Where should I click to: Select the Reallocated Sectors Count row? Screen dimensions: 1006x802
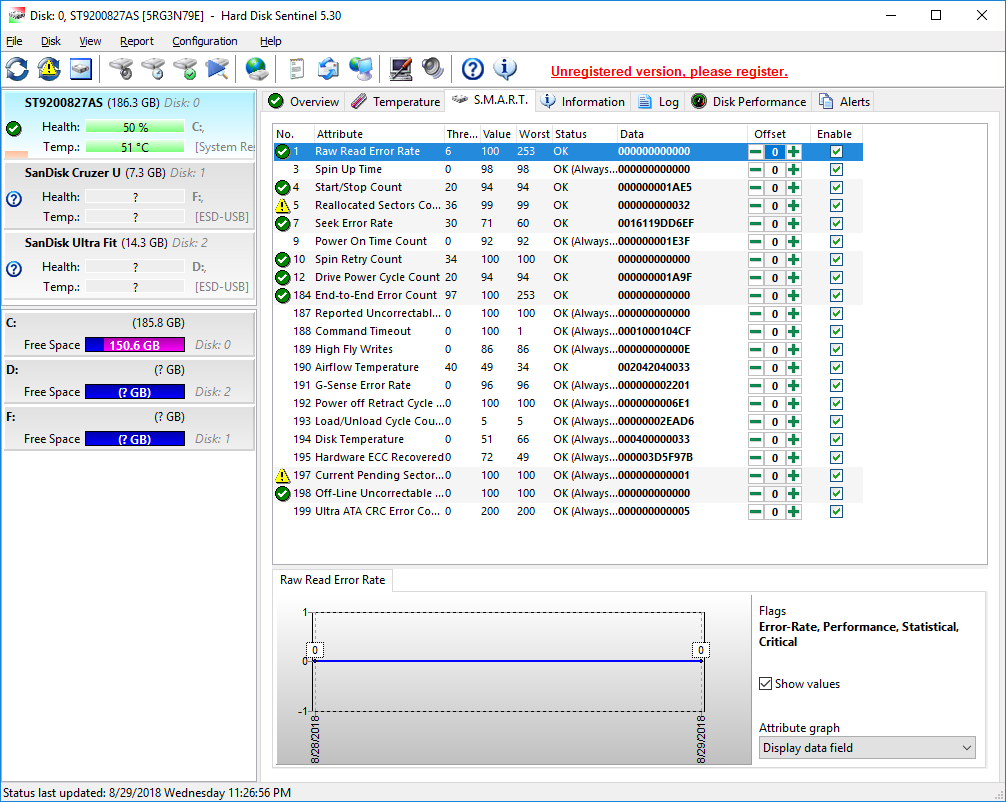point(377,206)
